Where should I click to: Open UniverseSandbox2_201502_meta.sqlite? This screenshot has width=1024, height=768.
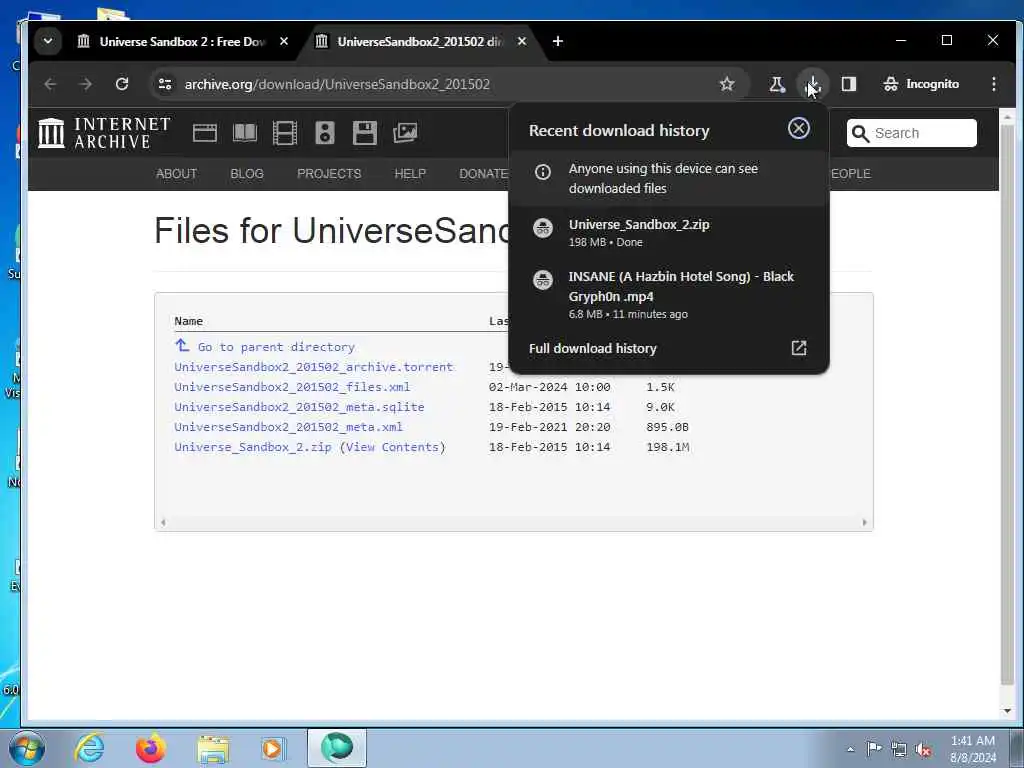point(299,407)
